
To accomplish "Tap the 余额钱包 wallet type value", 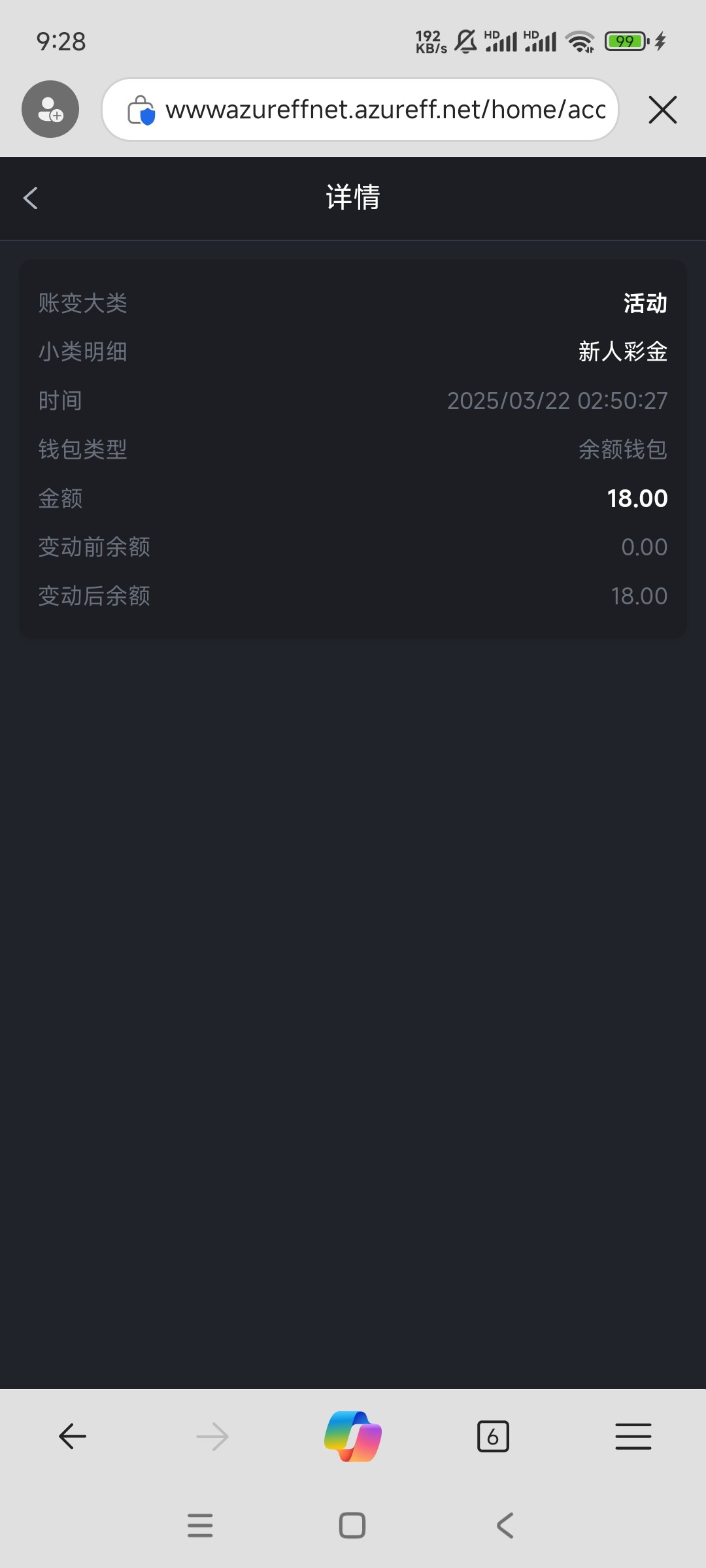I will (622, 449).
